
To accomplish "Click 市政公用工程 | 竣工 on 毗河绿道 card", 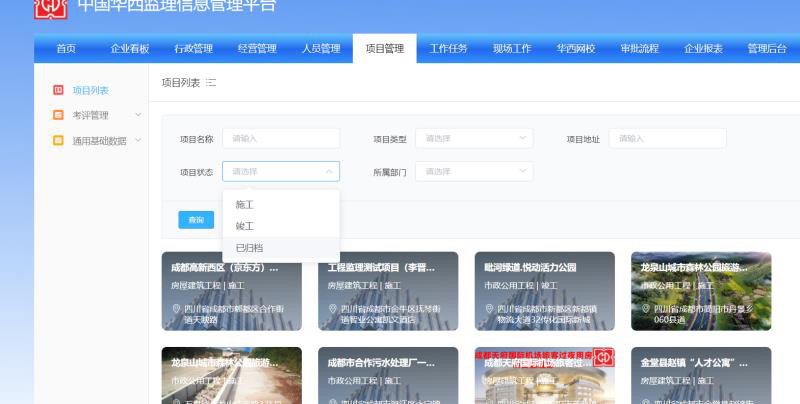I will 521,286.
